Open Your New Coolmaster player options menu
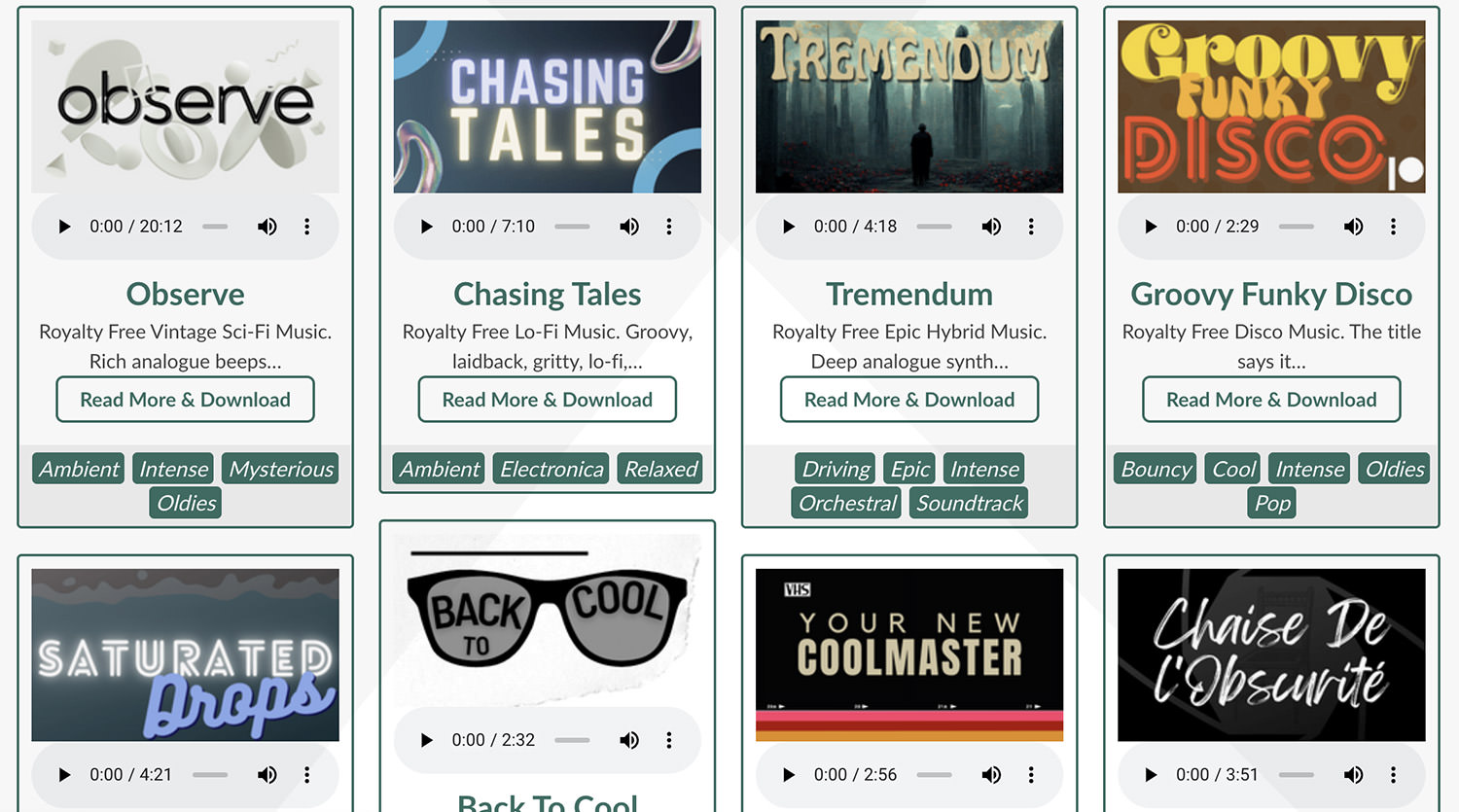Screen dimensions: 1459x812 pyautogui.click(x=1031, y=775)
